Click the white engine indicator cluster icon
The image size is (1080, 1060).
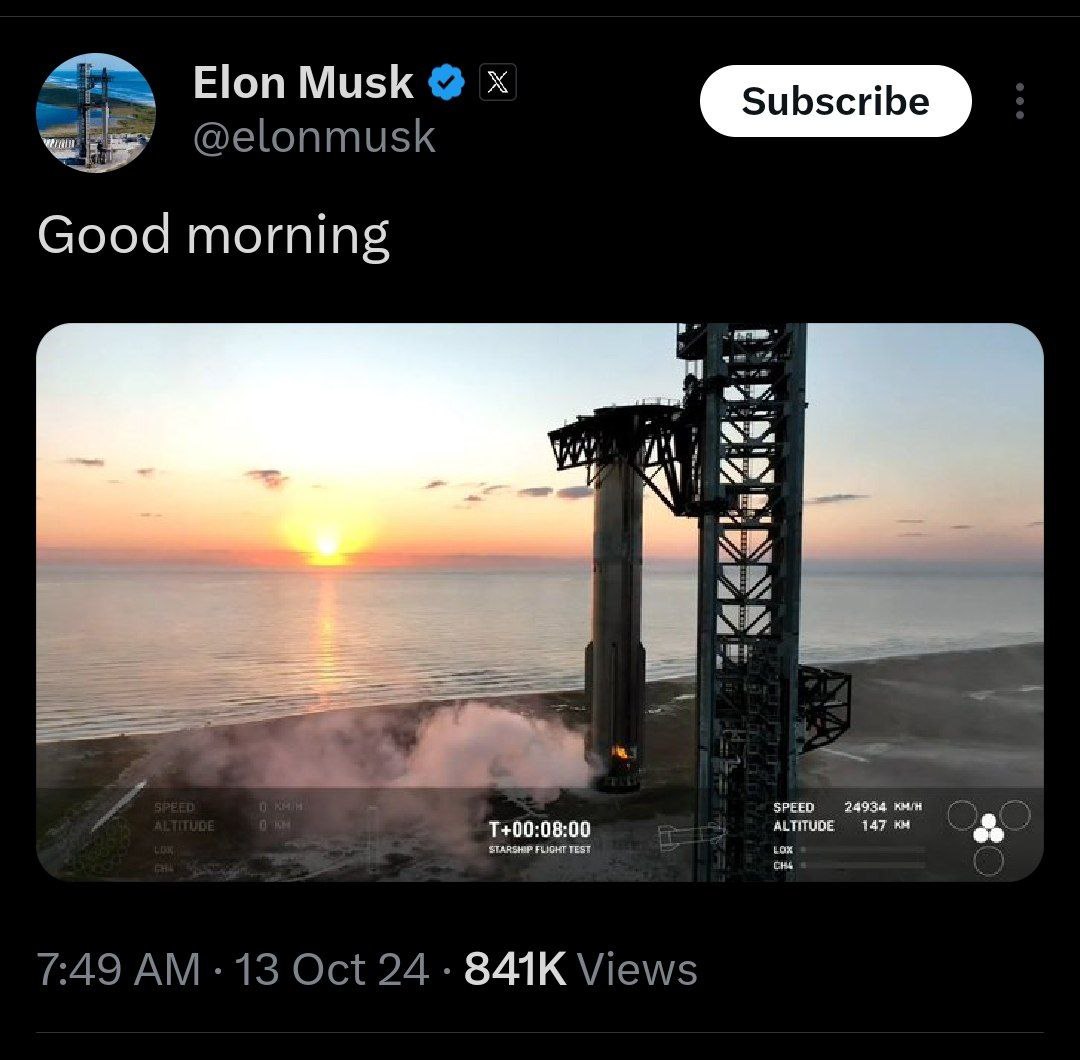[x=988, y=828]
